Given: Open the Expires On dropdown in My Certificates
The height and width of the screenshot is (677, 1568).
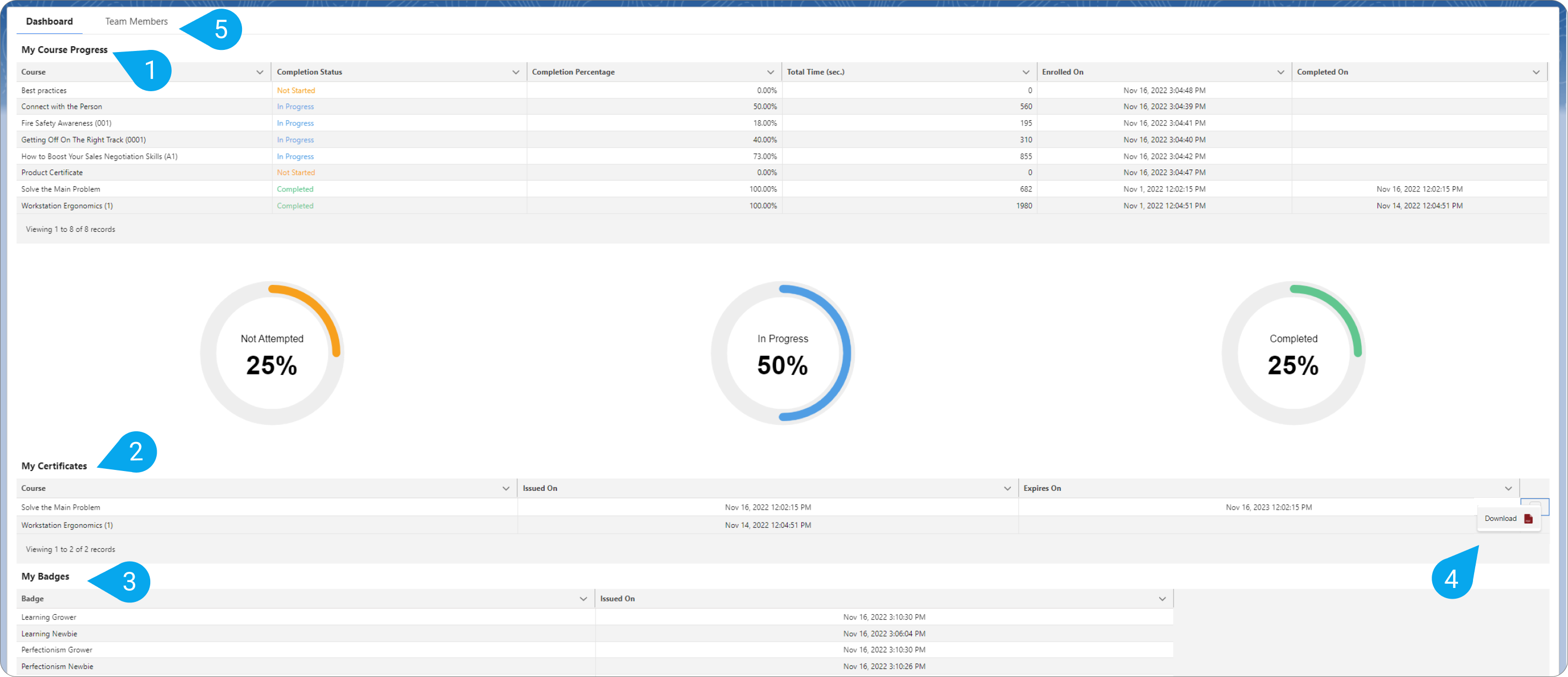Looking at the screenshot, I should tap(1509, 488).
